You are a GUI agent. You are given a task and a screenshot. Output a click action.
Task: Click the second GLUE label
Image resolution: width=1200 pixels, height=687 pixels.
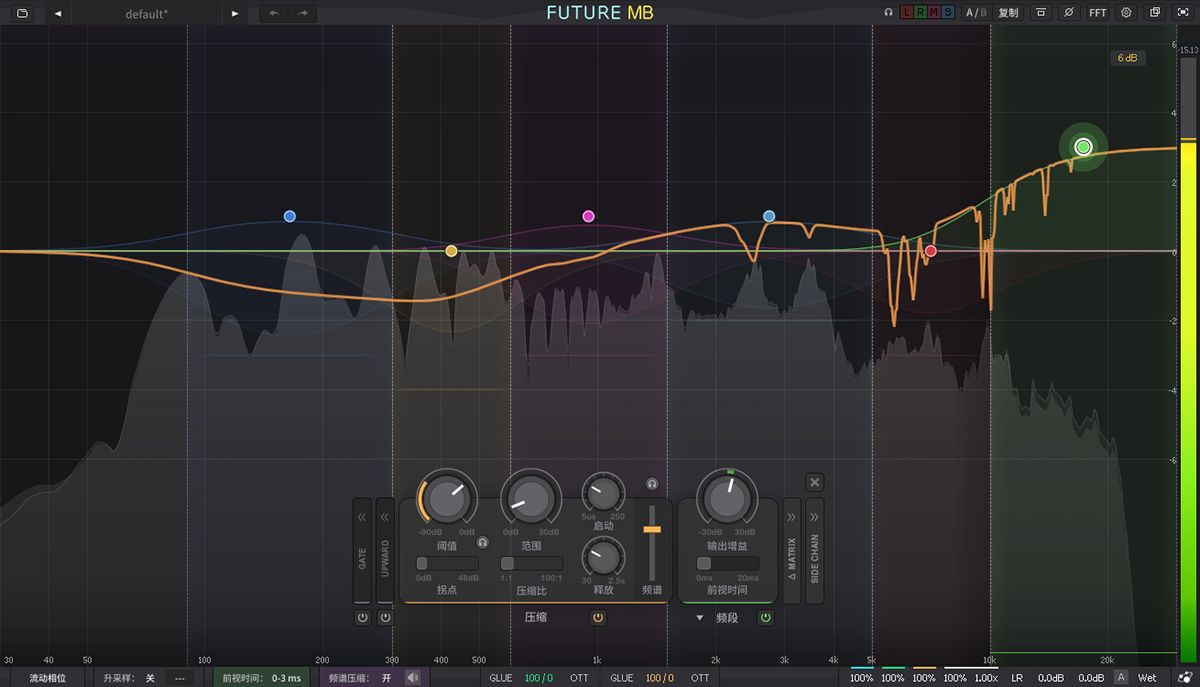(622, 678)
